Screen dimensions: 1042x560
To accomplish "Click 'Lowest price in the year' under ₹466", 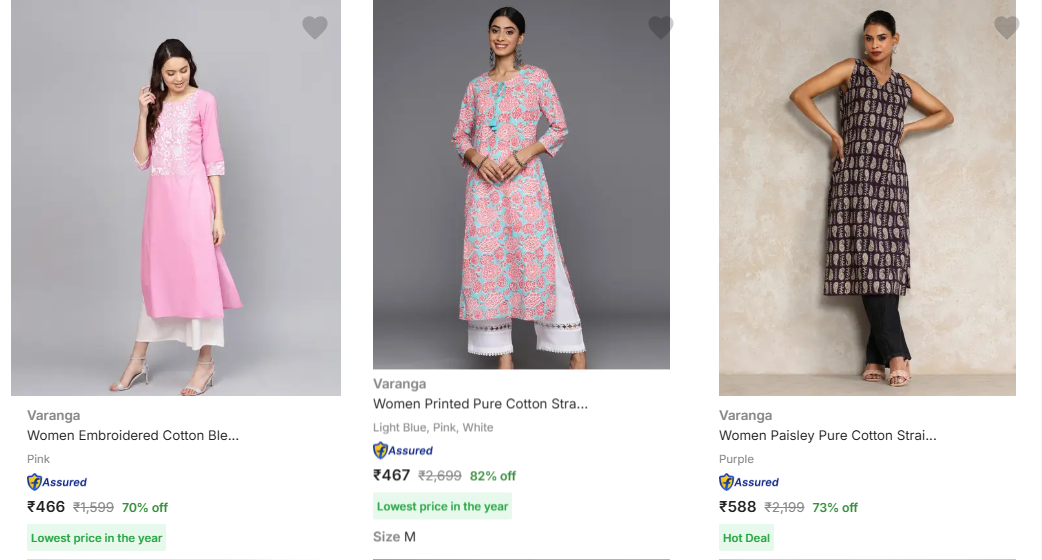I will coord(96,538).
